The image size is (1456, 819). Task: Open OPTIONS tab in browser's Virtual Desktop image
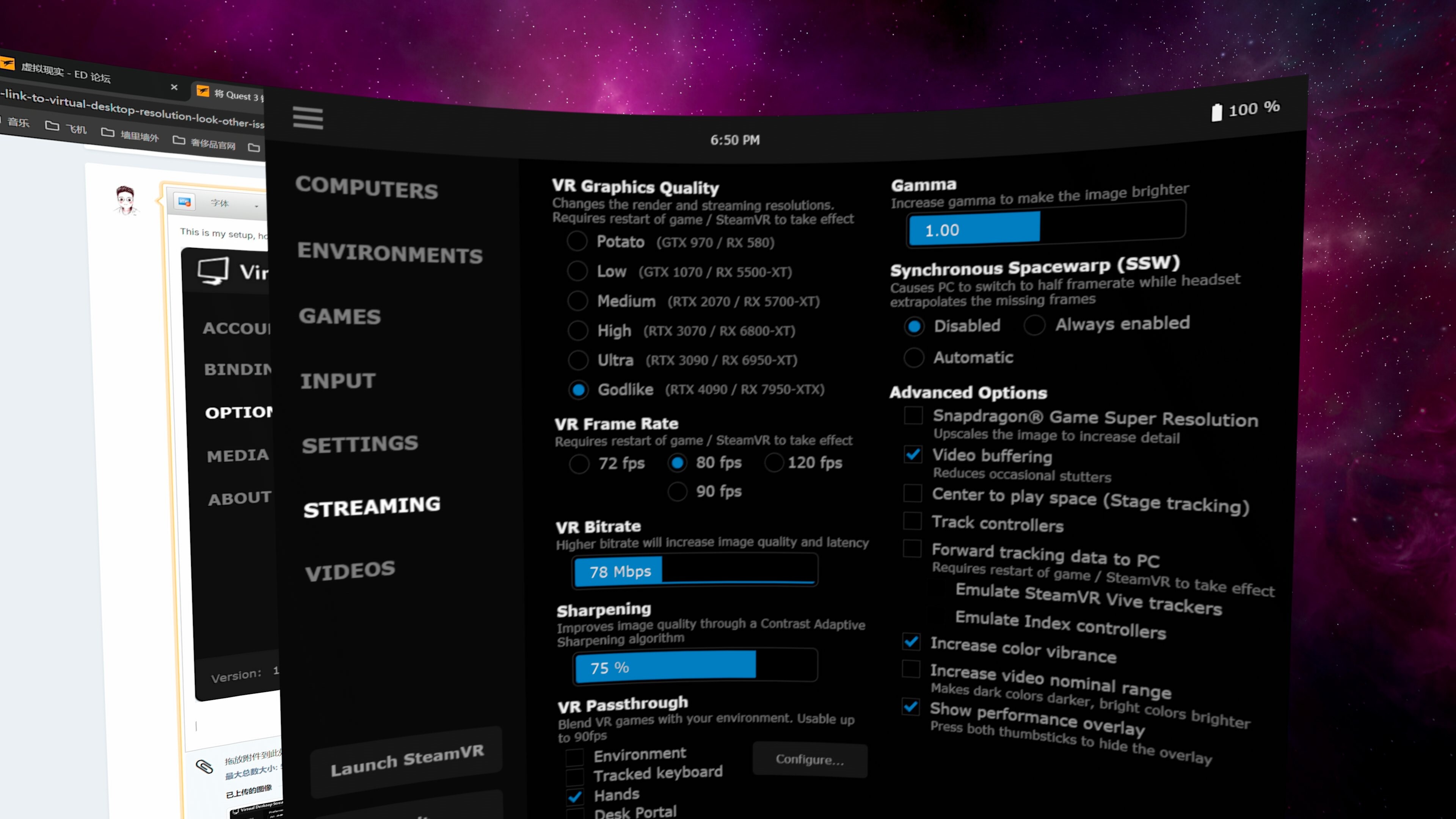[238, 412]
